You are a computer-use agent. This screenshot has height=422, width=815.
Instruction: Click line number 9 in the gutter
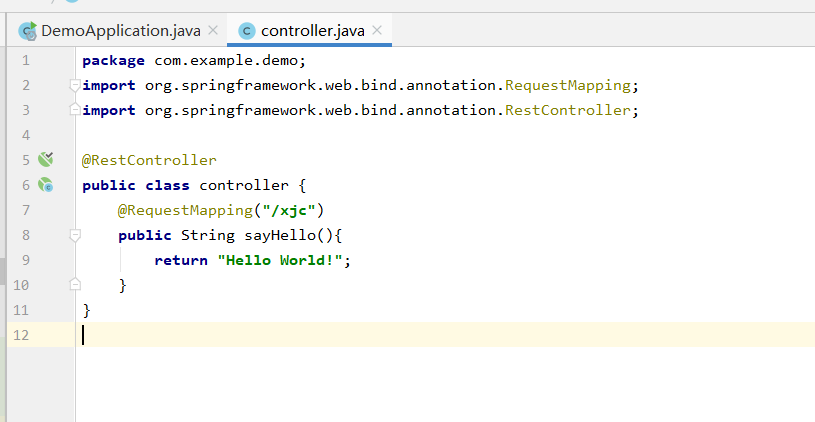(26, 260)
